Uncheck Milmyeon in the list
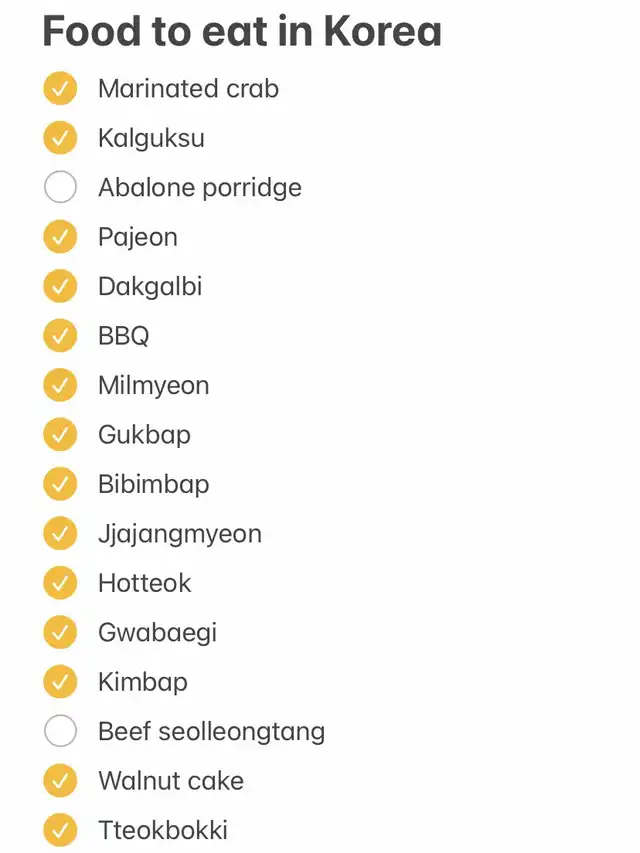The width and height of the screenshot is (640, 853). [x=60, y=385]
